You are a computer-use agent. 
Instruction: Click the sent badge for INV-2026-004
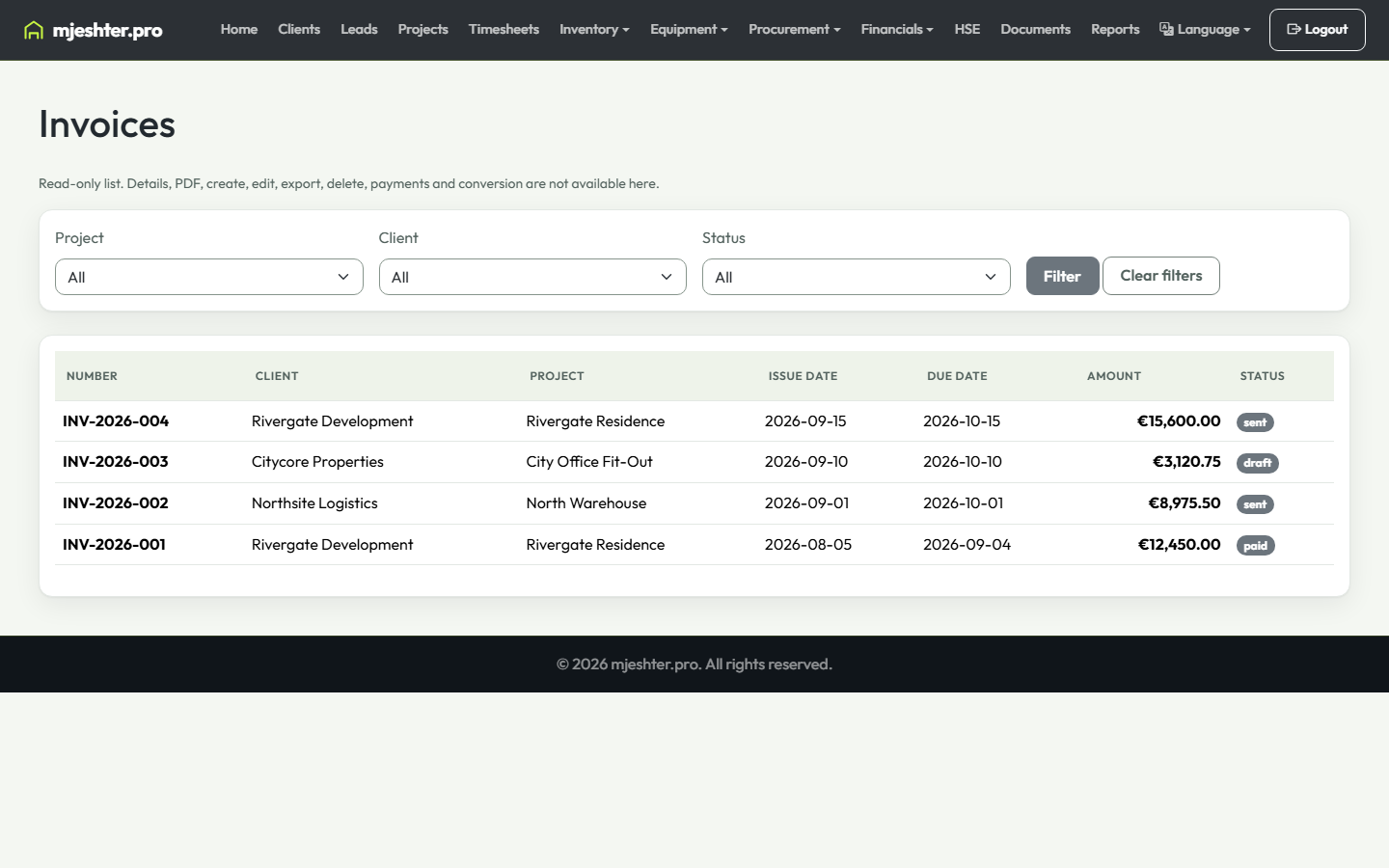(1255, 422)
